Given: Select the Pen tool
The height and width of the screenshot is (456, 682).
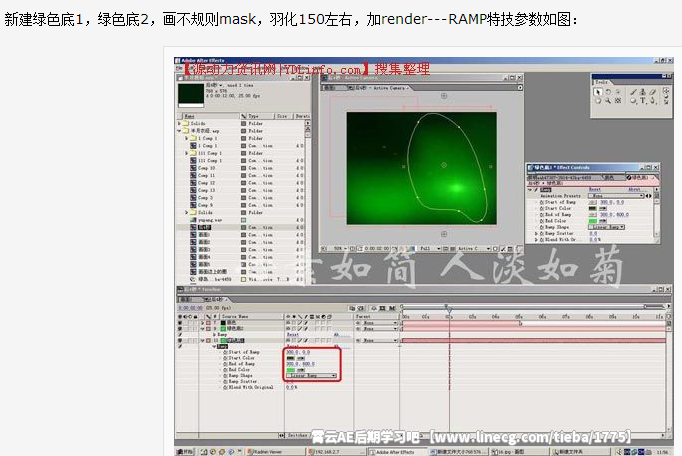Looking at the screenshot, I should 652,101.
